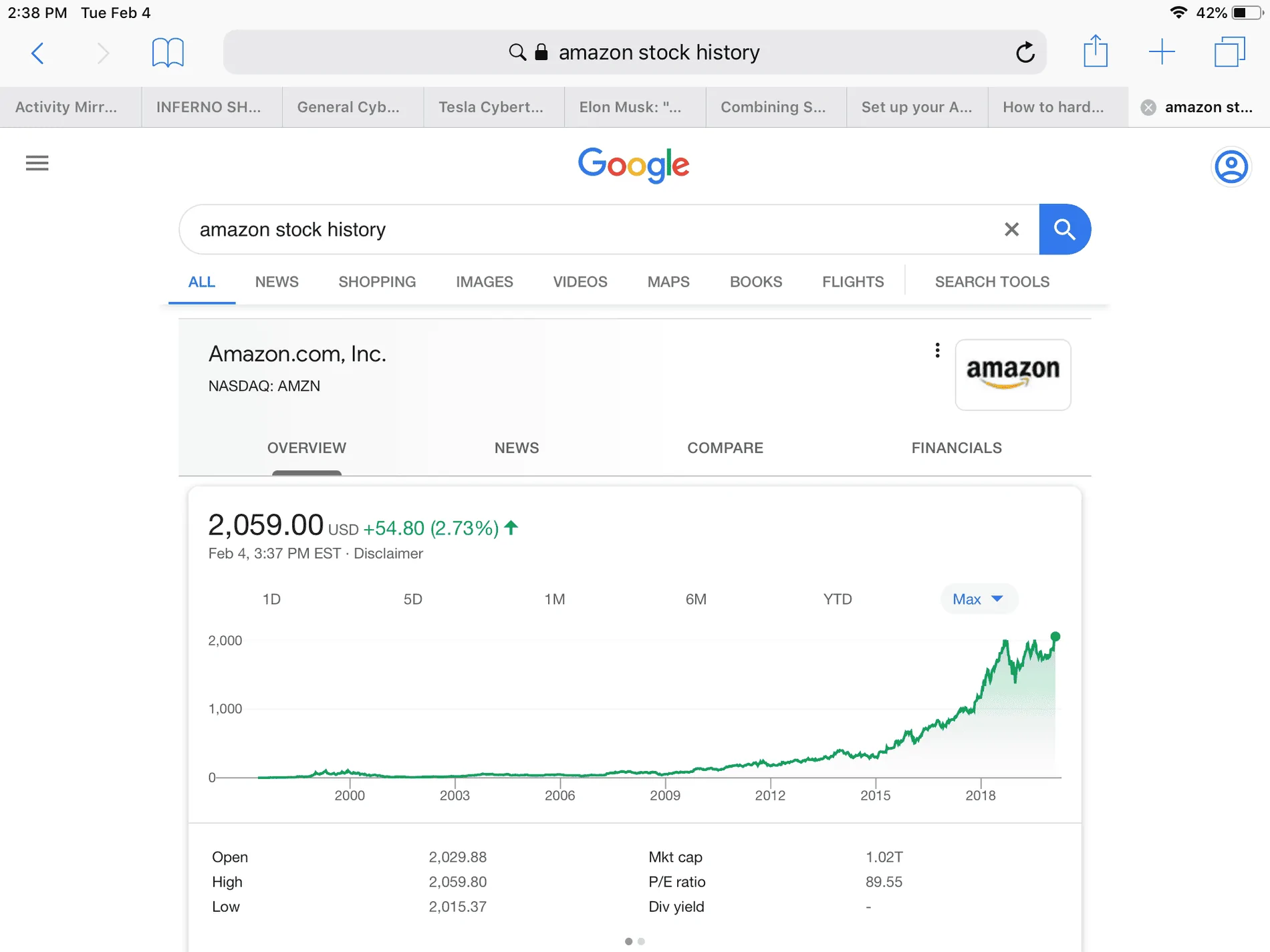This screenshot has height=952, width=1270.
Task: Switch to the IMAGES search tab
Action: (484, 281)
